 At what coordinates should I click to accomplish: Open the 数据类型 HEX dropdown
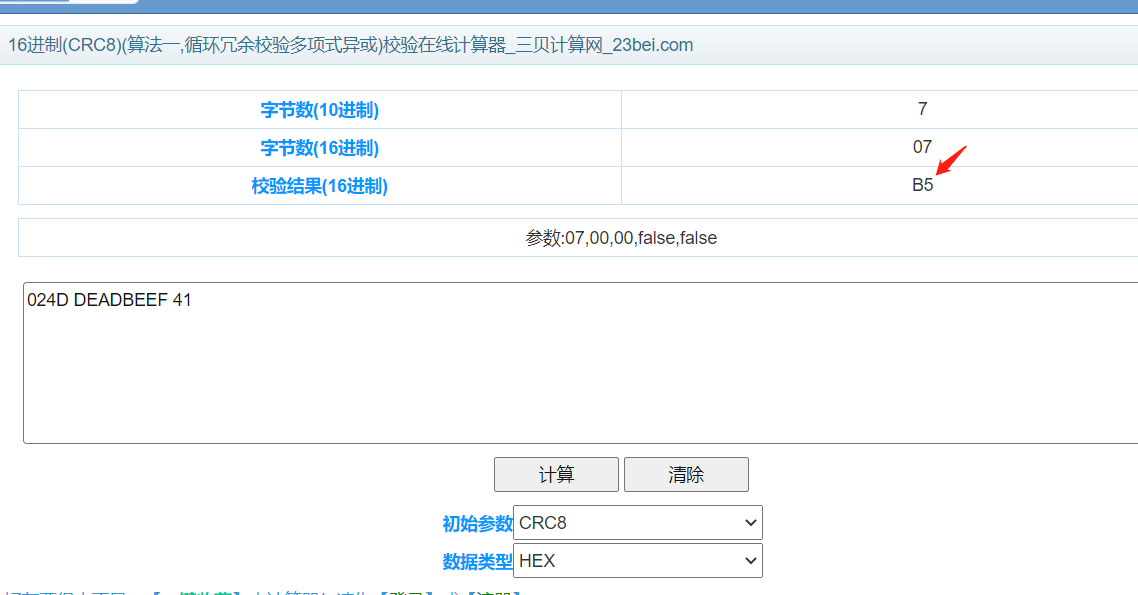pyautogui.click(x=637, y=561)
